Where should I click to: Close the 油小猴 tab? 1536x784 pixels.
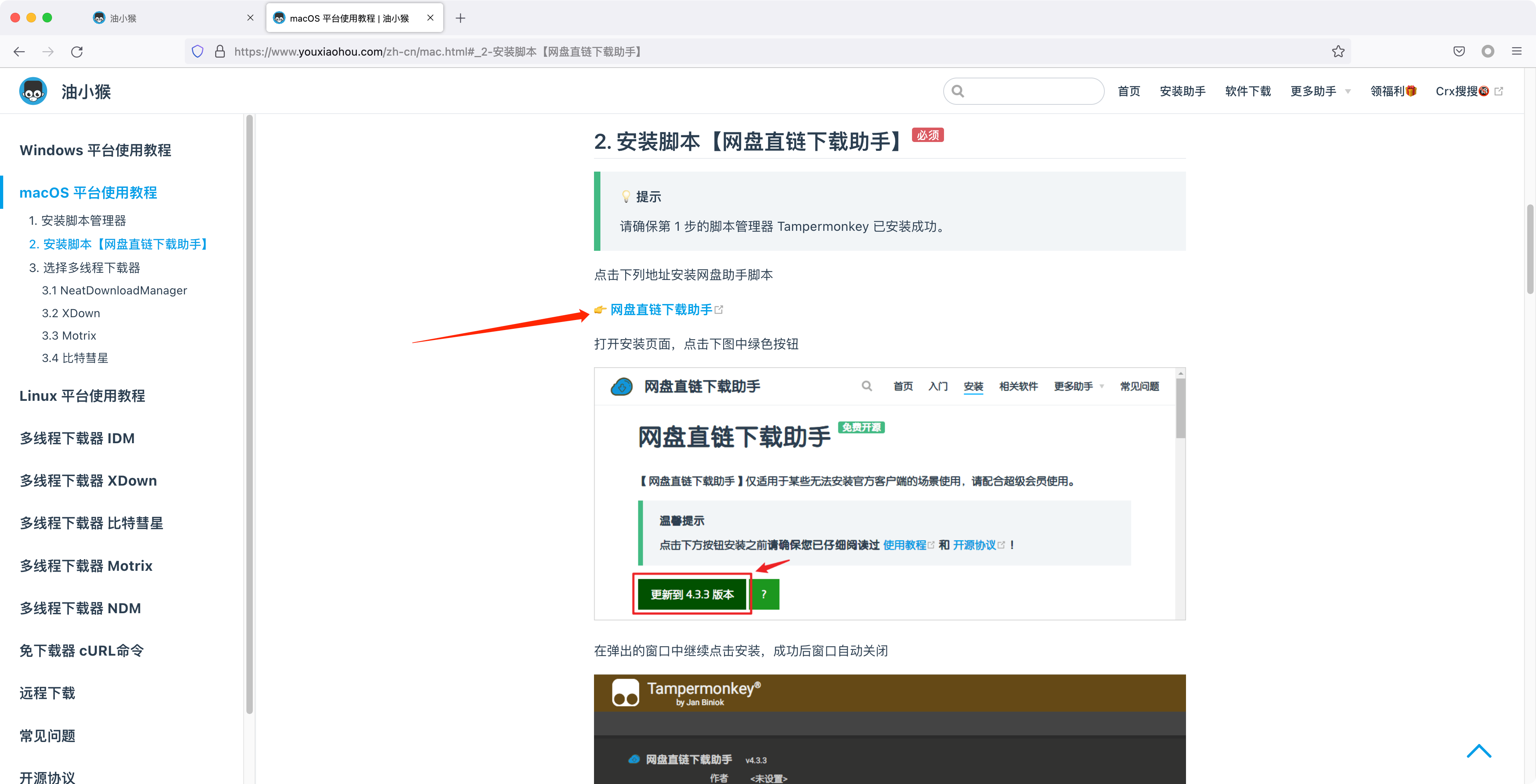[250, 18]
